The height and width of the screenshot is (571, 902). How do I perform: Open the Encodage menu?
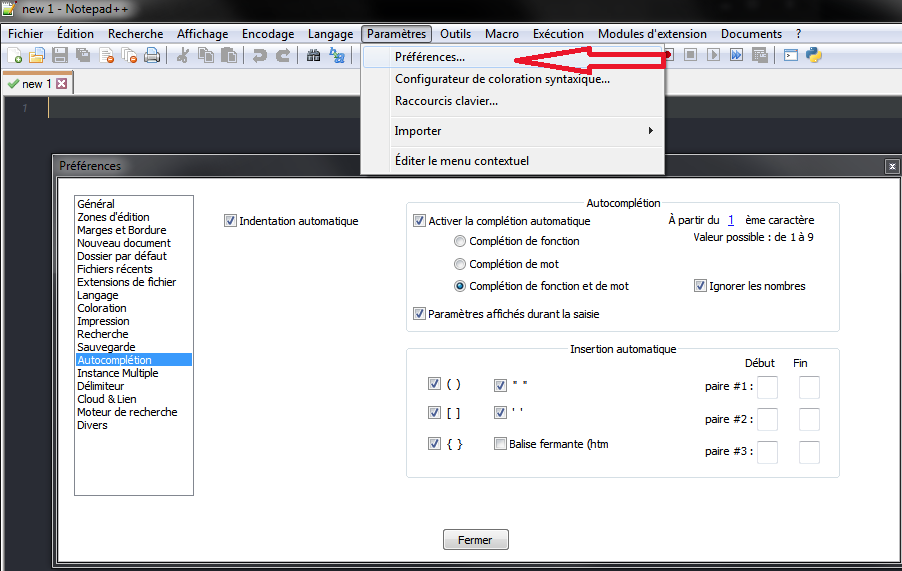tap(268, 34)
